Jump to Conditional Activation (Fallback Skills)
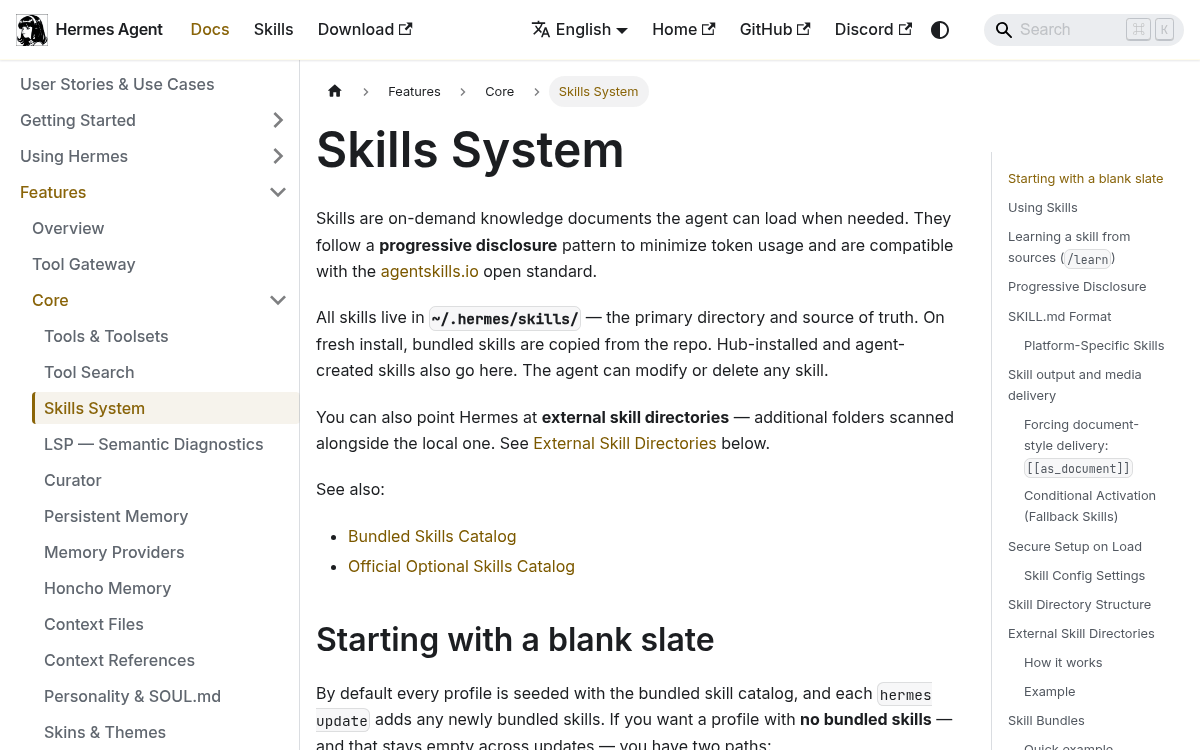The height and width of the screenshot is (750, 1200). [1090, 506]
